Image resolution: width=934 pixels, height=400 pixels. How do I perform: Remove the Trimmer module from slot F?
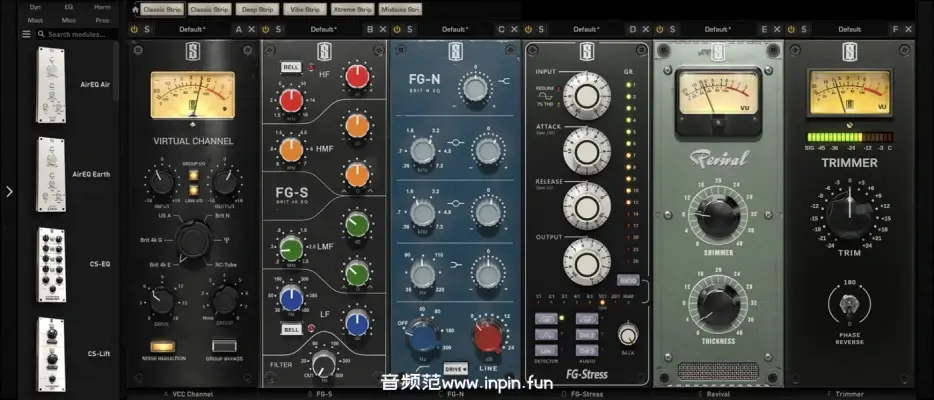[x=907, y=29]
